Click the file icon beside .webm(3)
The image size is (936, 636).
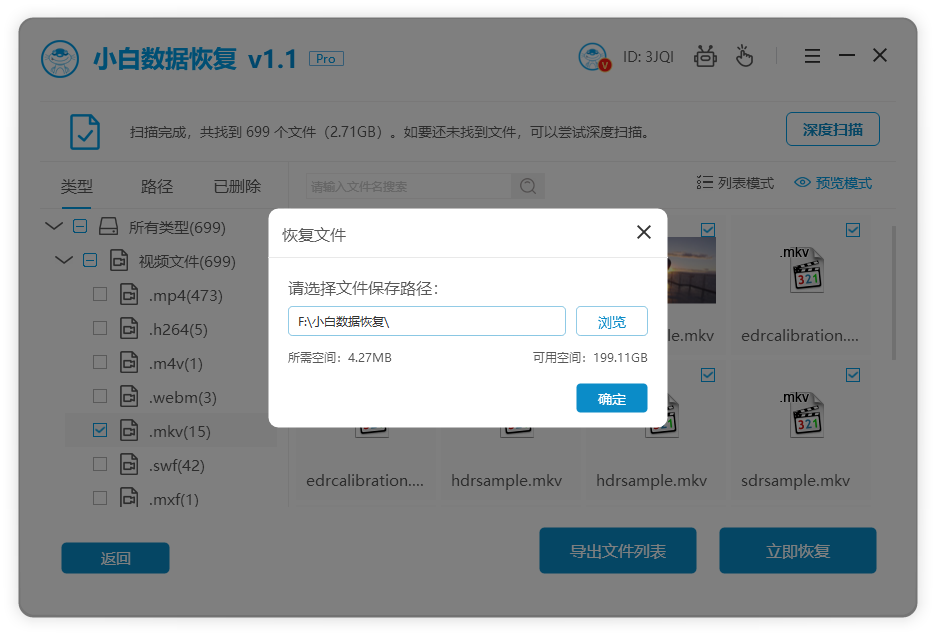[x=129, y=397]
